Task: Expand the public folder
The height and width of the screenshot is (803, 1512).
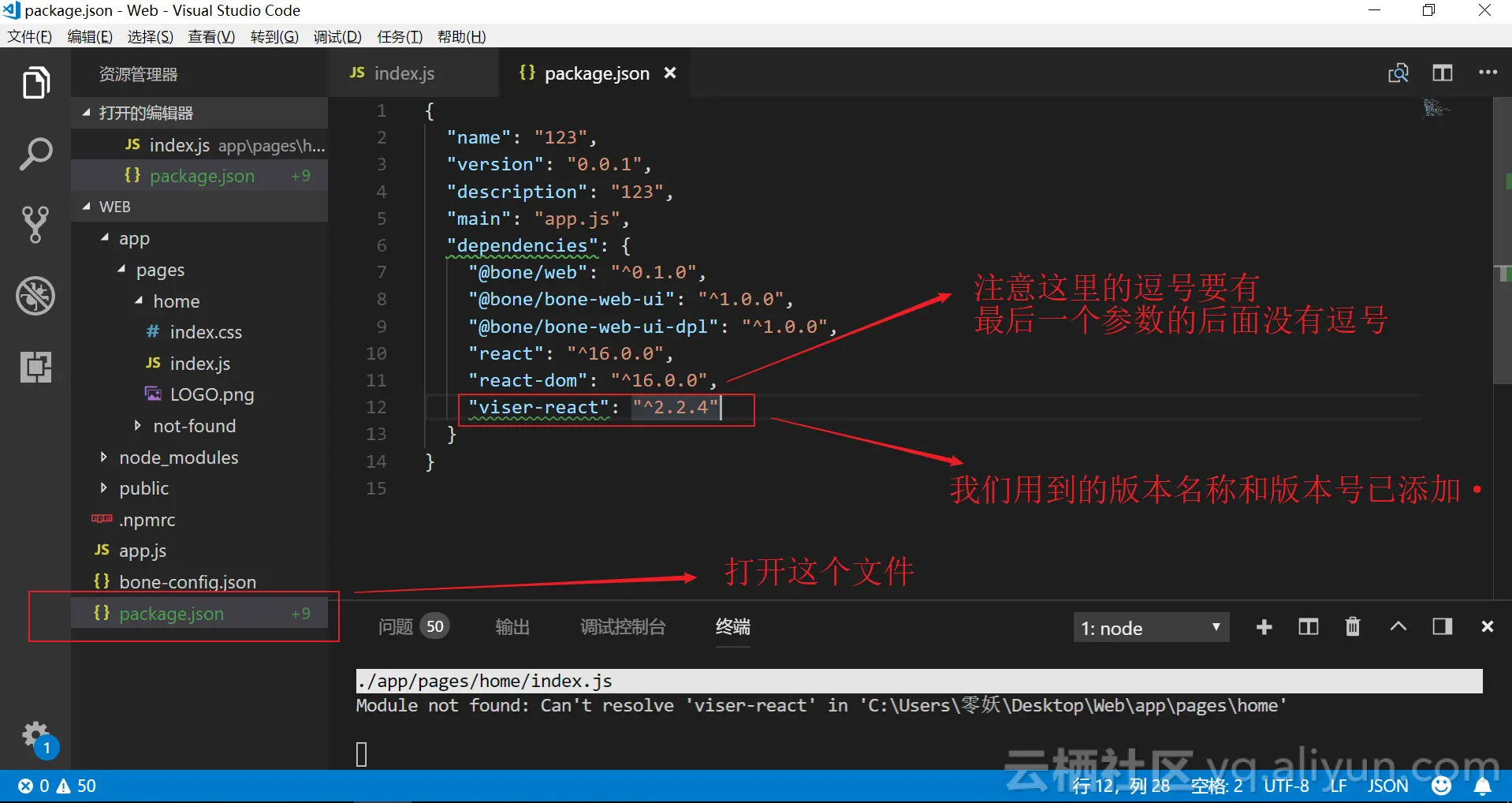Action: 104,488
